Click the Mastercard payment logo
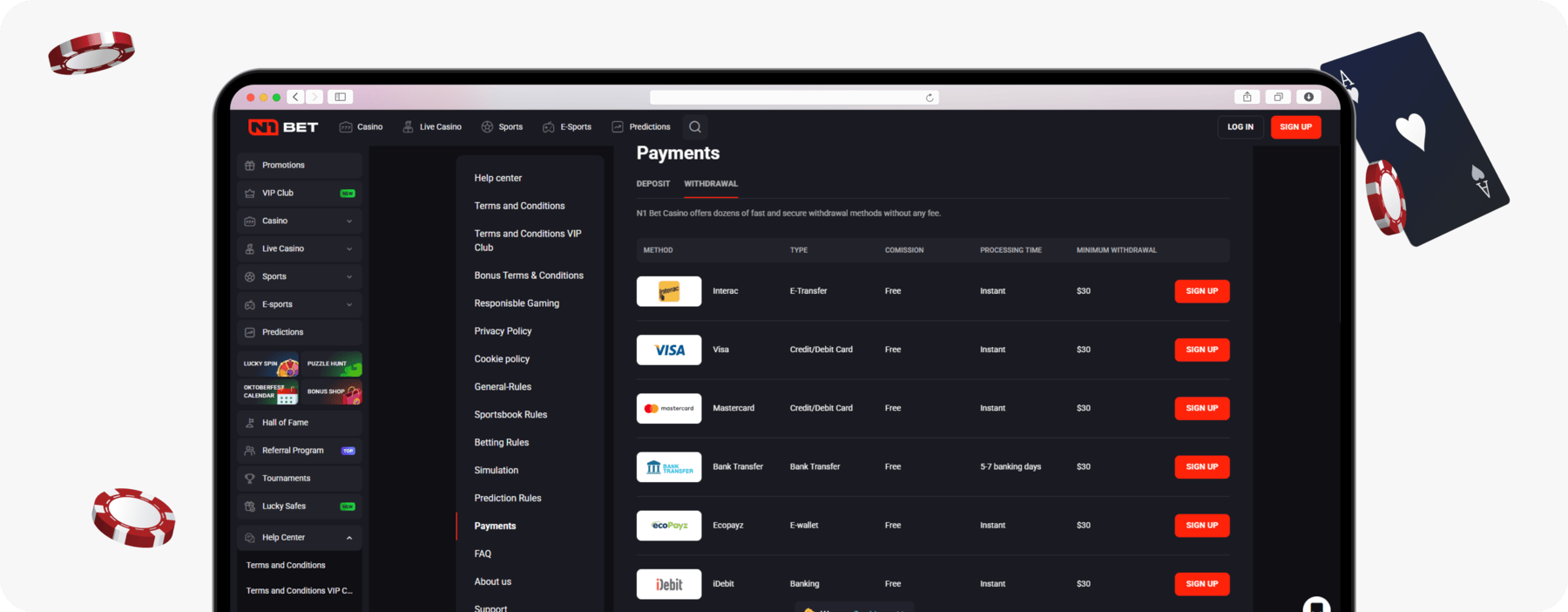This screenshot has width=1568, height=612. 669,408
